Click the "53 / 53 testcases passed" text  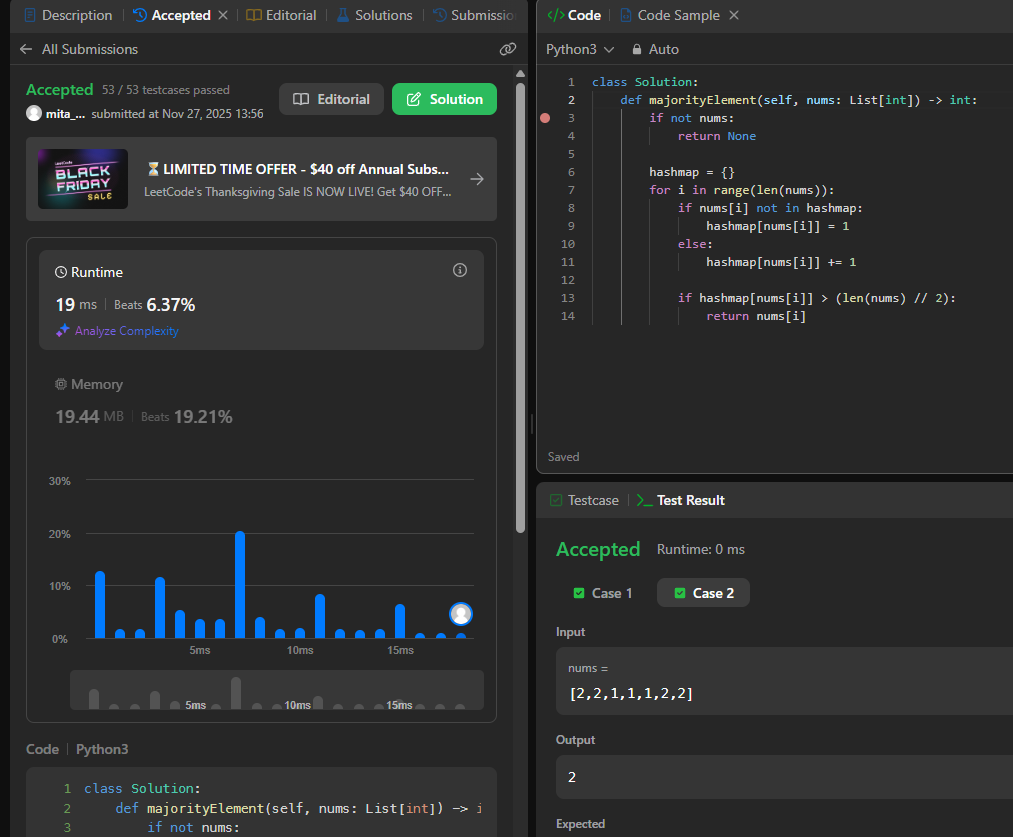(165, 90)
